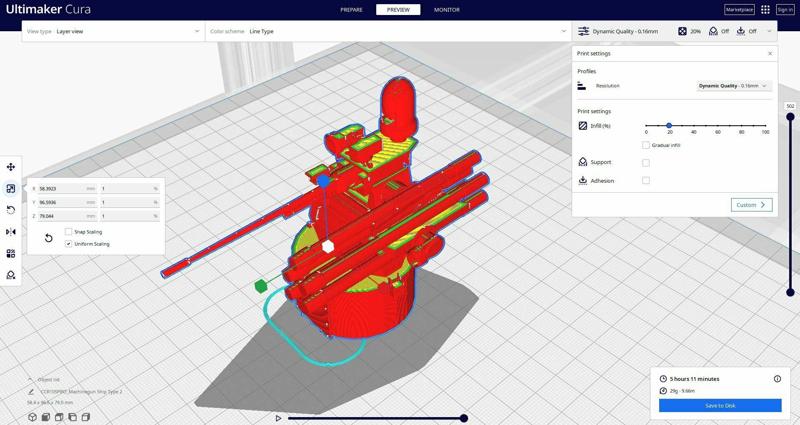This screenshot has height=425, width=800.
Task: Click the Sign in button
Action: 785,10
